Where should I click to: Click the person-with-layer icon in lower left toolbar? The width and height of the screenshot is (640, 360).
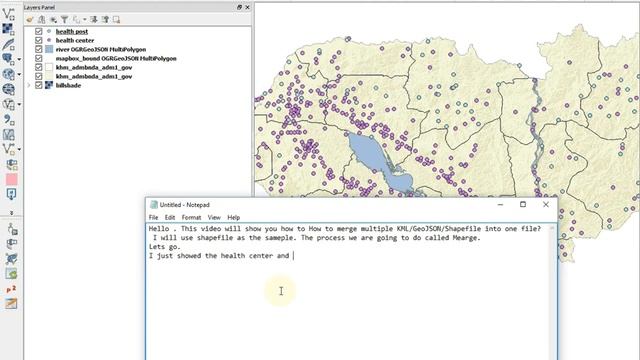(11, 229)
